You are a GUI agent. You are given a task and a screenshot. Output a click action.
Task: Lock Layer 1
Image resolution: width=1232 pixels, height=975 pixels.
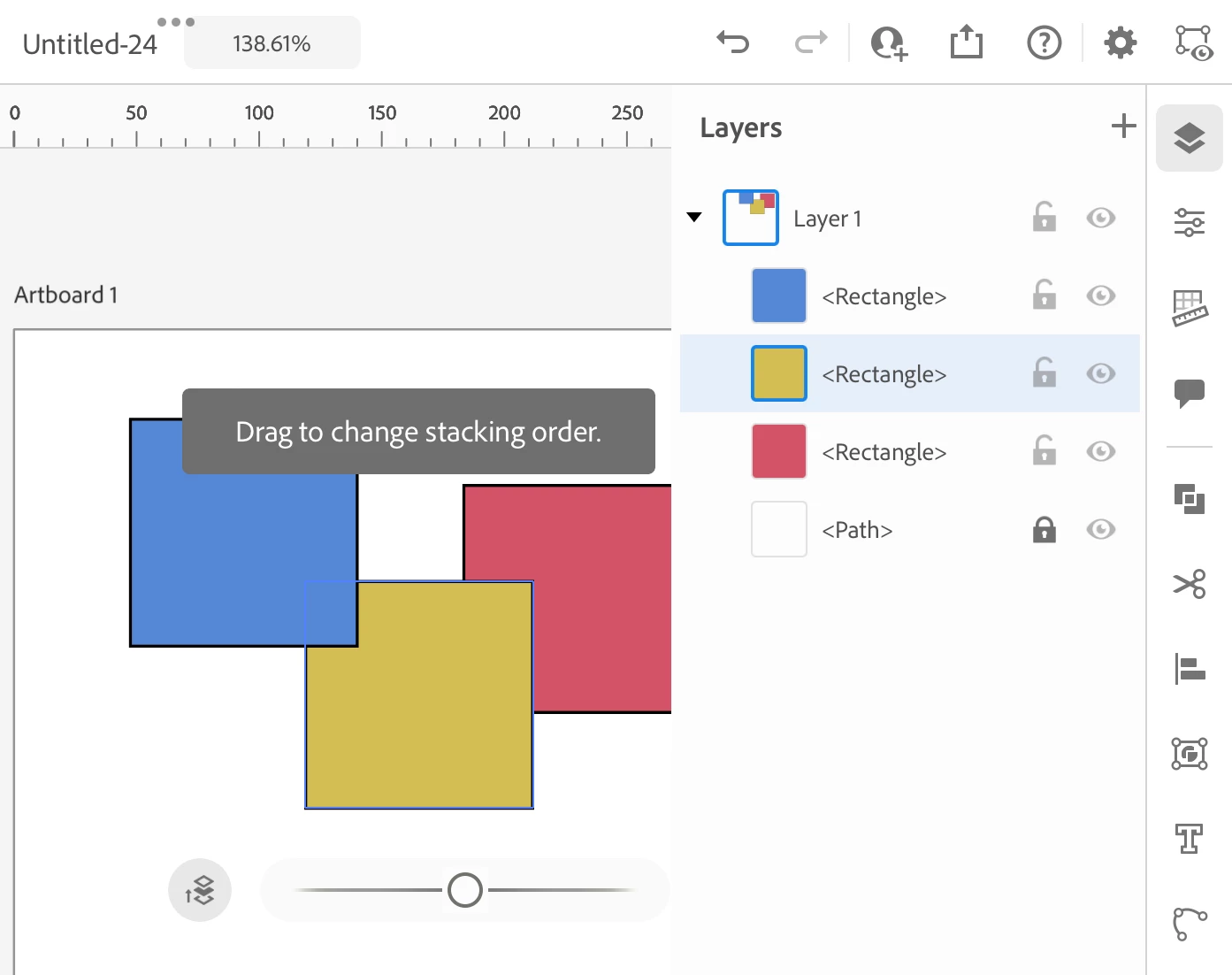(1045, 217)
